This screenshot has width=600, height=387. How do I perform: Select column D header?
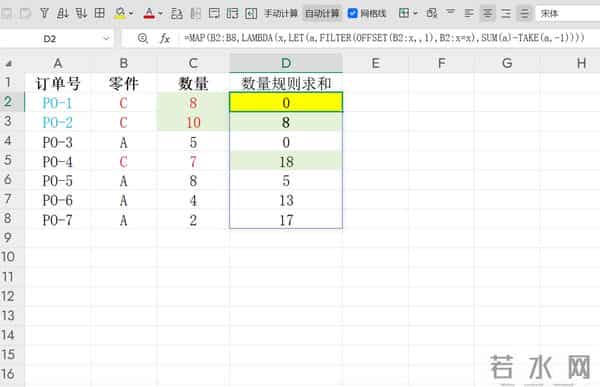286,63
